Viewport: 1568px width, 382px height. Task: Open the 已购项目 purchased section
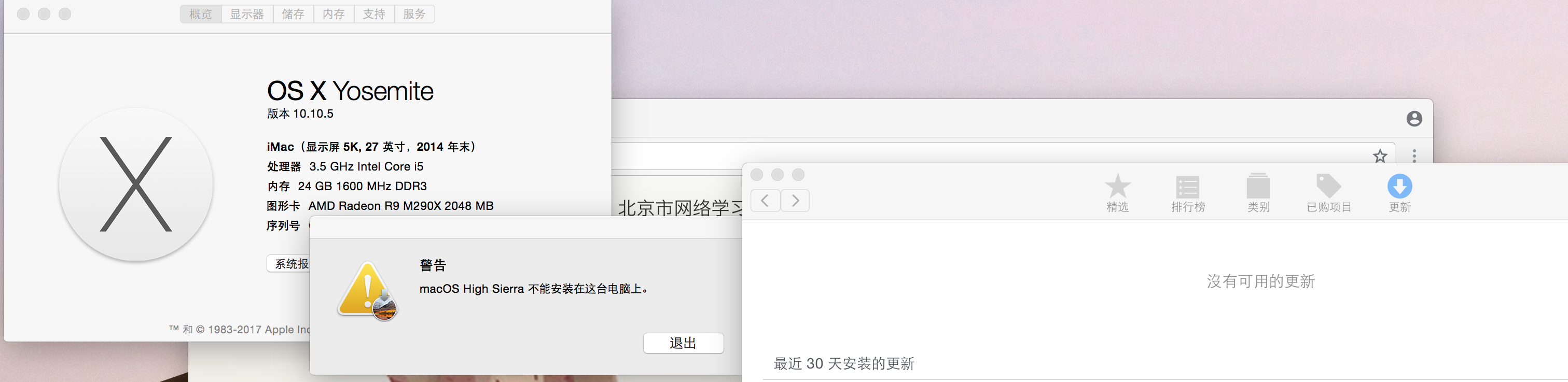(x=1329, y=193)
